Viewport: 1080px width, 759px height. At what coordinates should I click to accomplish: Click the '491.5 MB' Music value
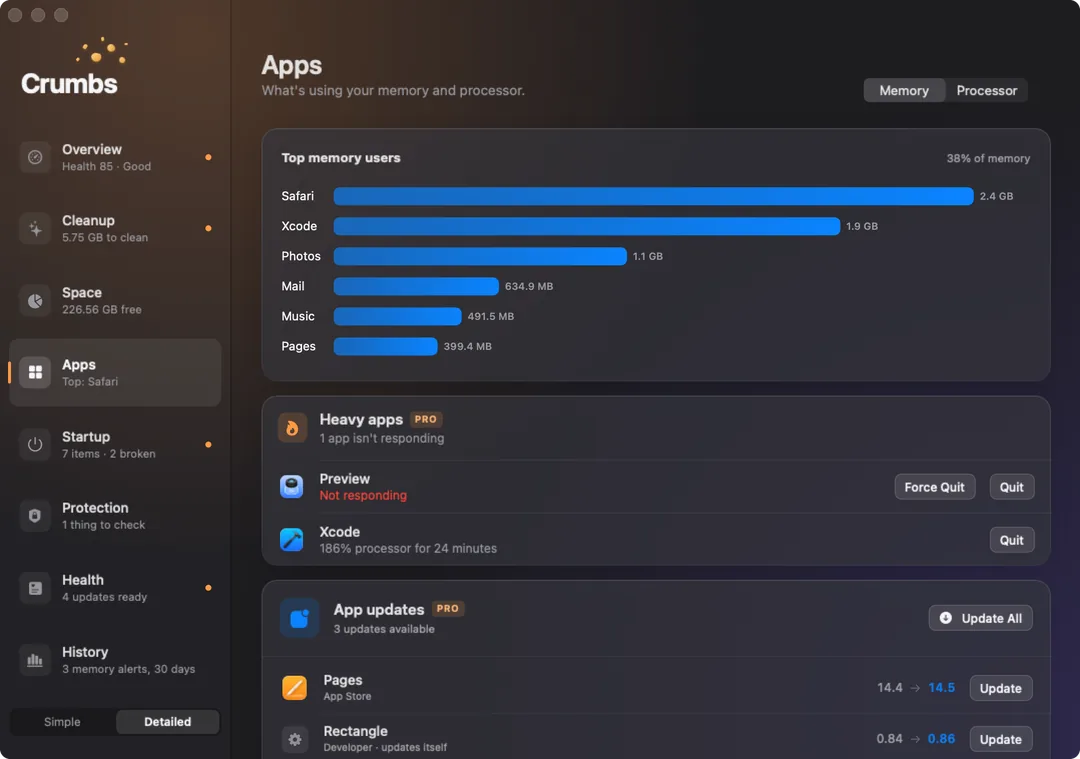(490, 316)
